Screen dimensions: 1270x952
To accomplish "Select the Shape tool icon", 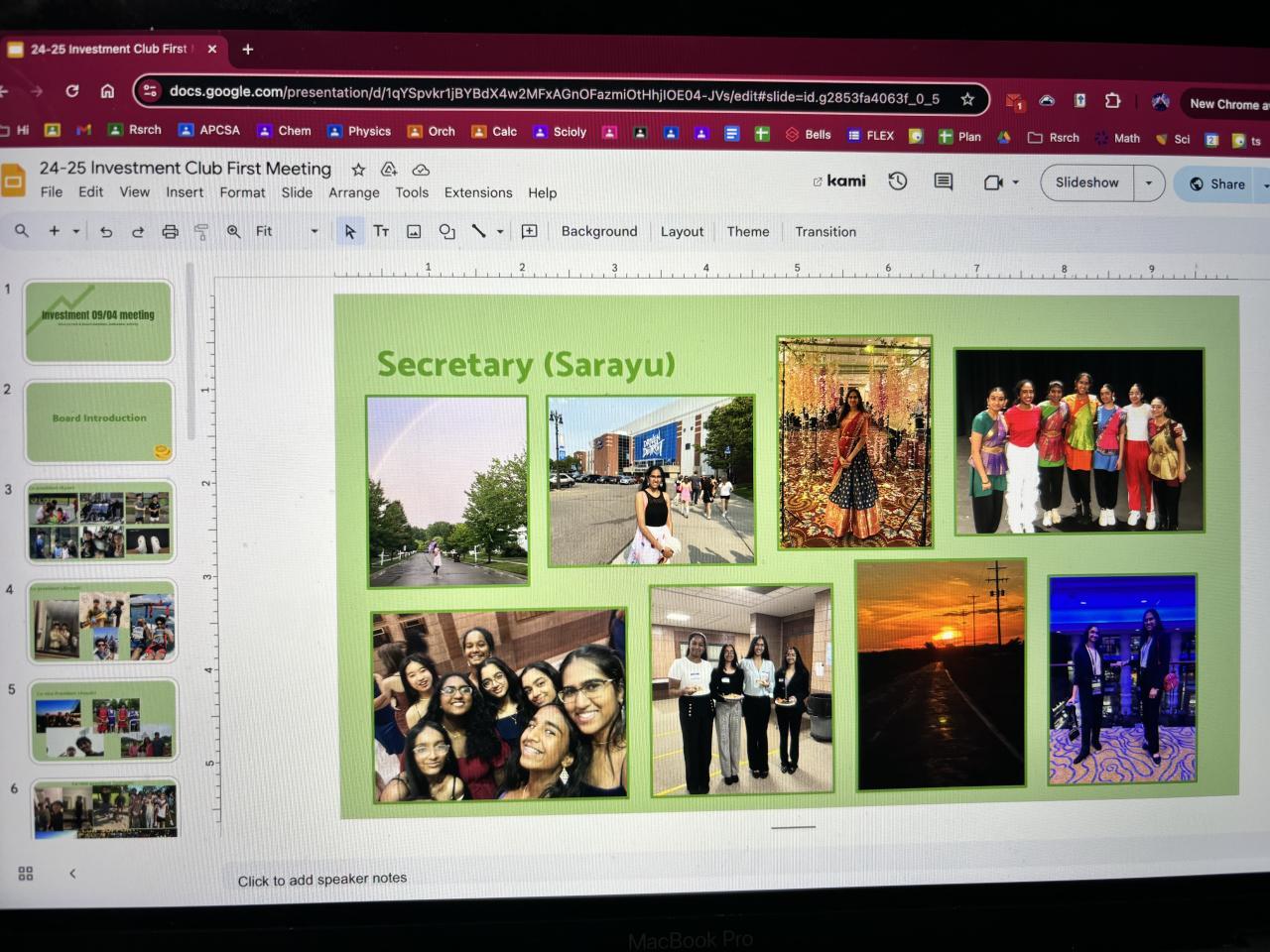I will (x=446, y=231).
